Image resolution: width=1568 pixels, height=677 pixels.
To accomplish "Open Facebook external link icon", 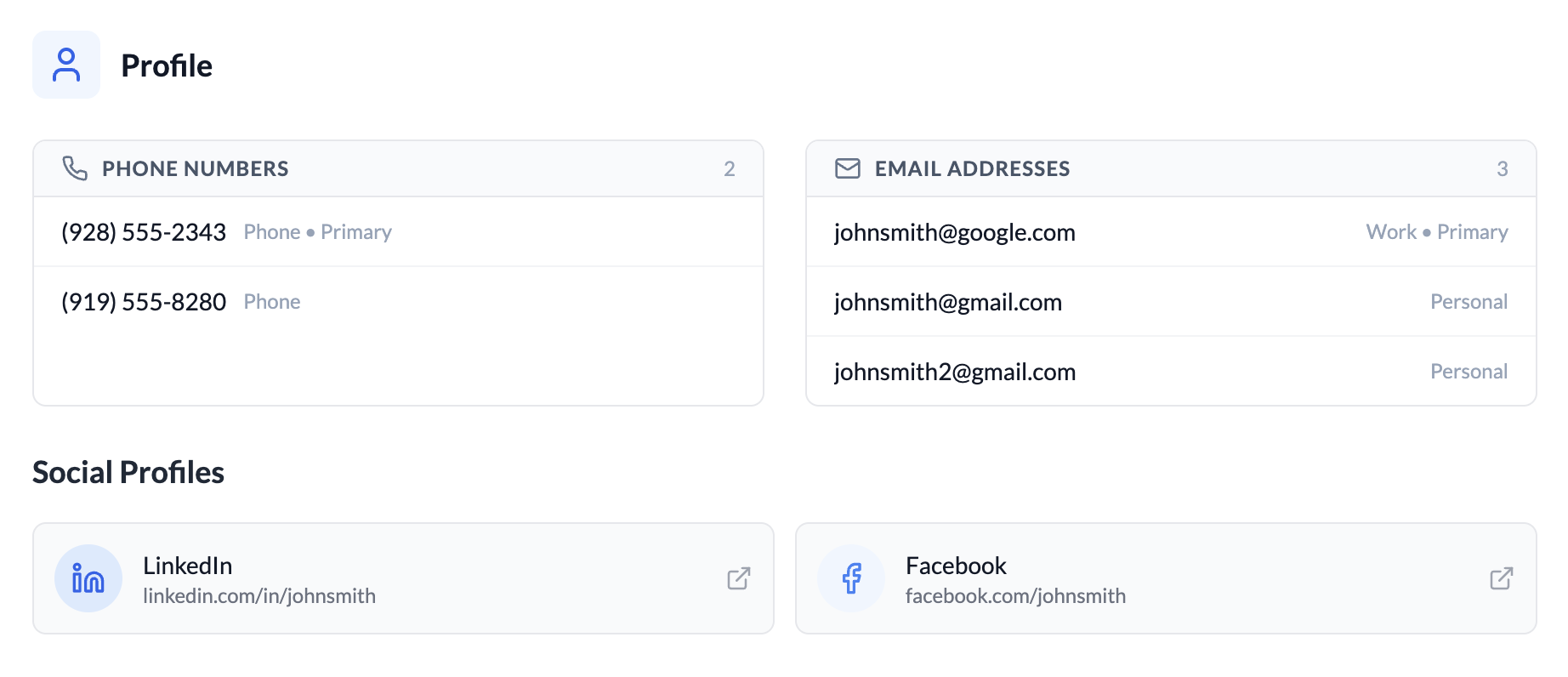I will (1501, 578).
